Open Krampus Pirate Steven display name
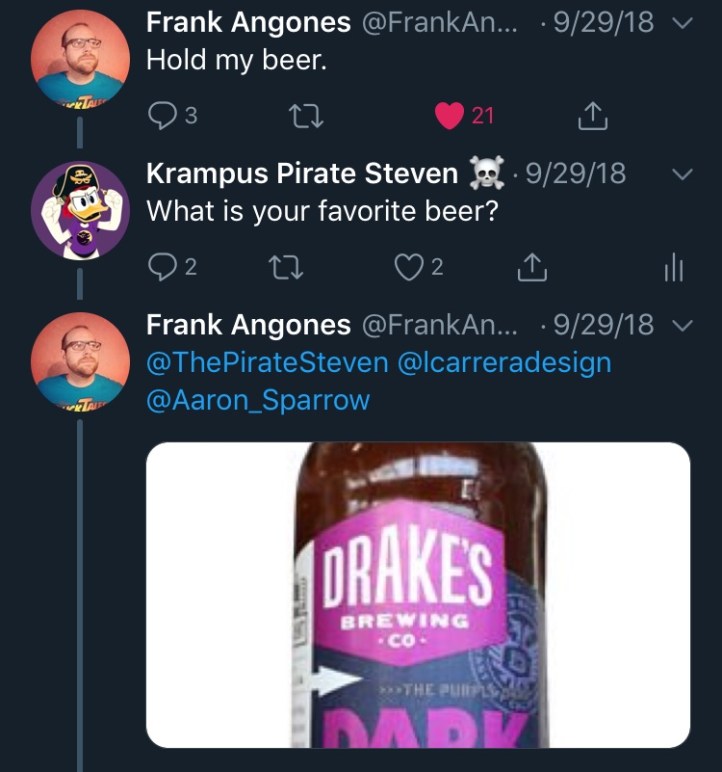Image resolution: width=722 pixels, height=772 pixels. [x=301, y=174]
